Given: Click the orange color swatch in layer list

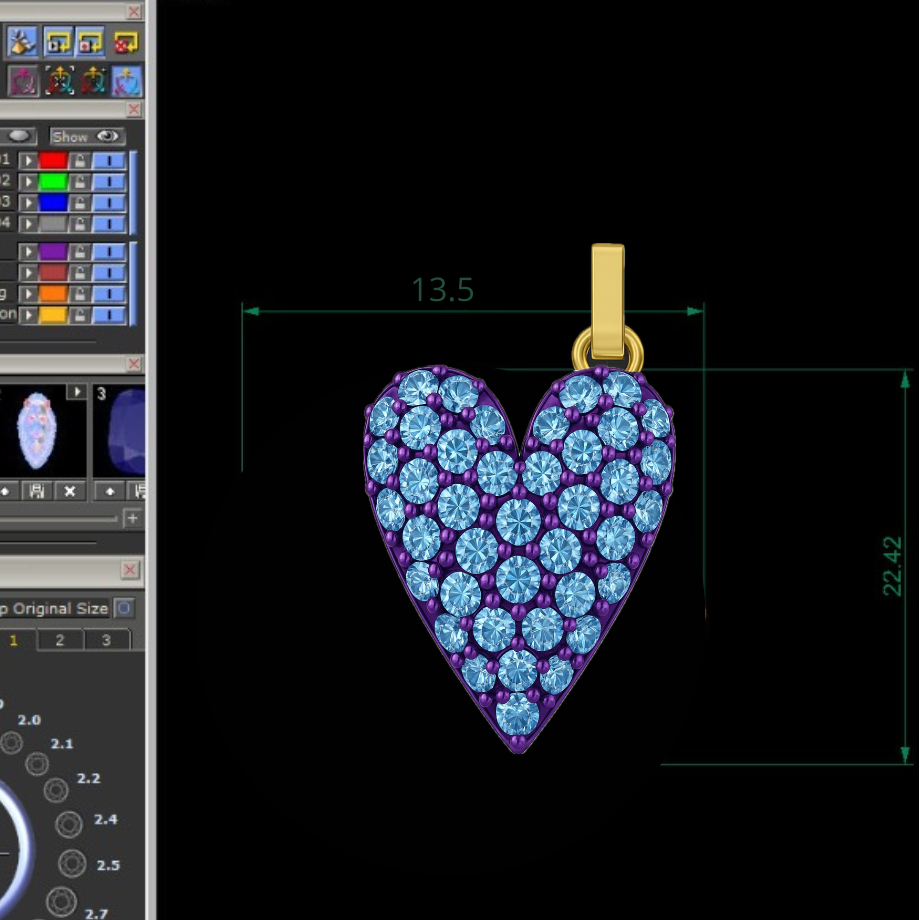Looking at the screenshot, I should (52, 293).
